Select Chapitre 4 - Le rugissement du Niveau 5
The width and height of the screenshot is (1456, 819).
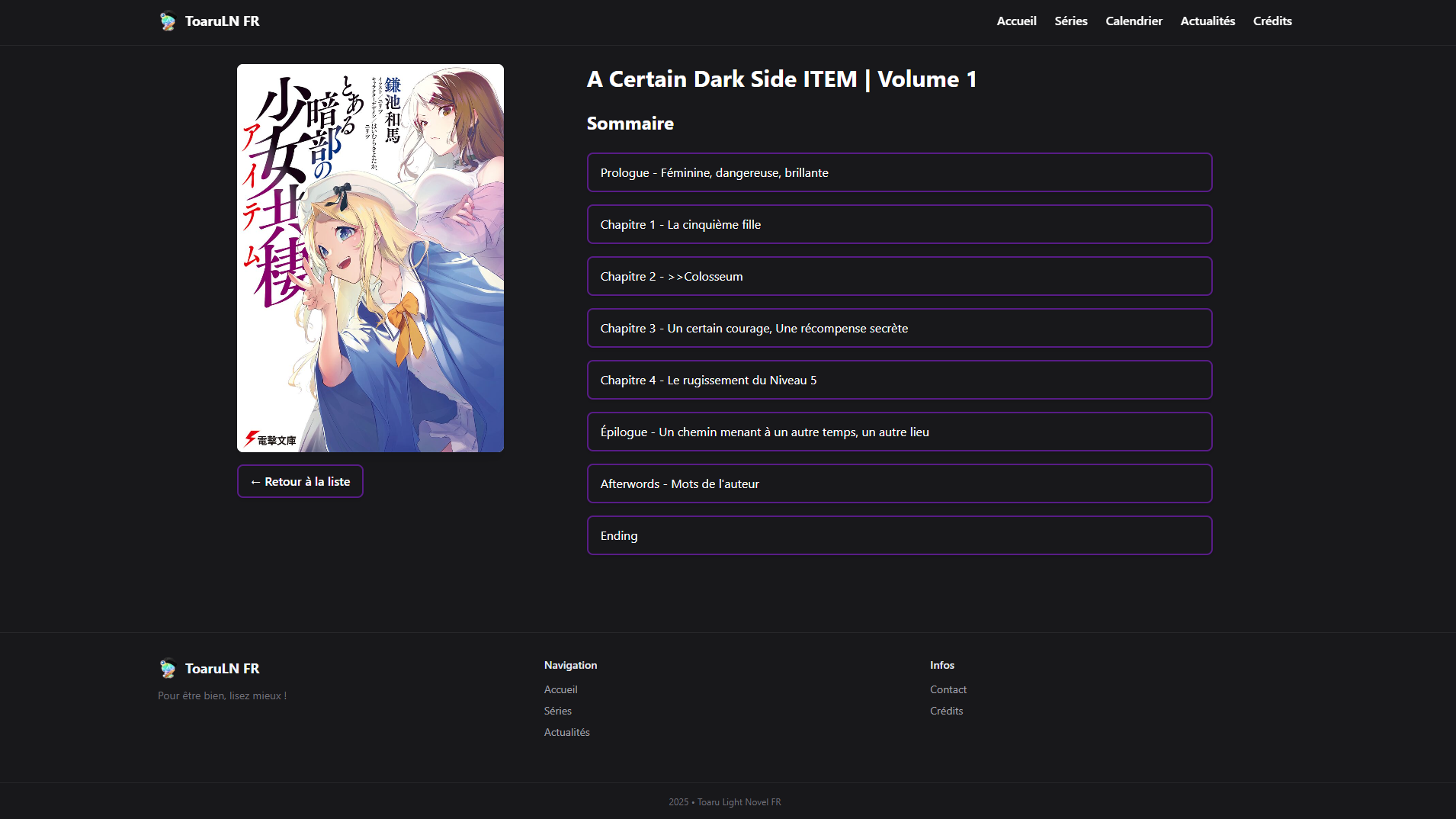[x=899, y=380]
